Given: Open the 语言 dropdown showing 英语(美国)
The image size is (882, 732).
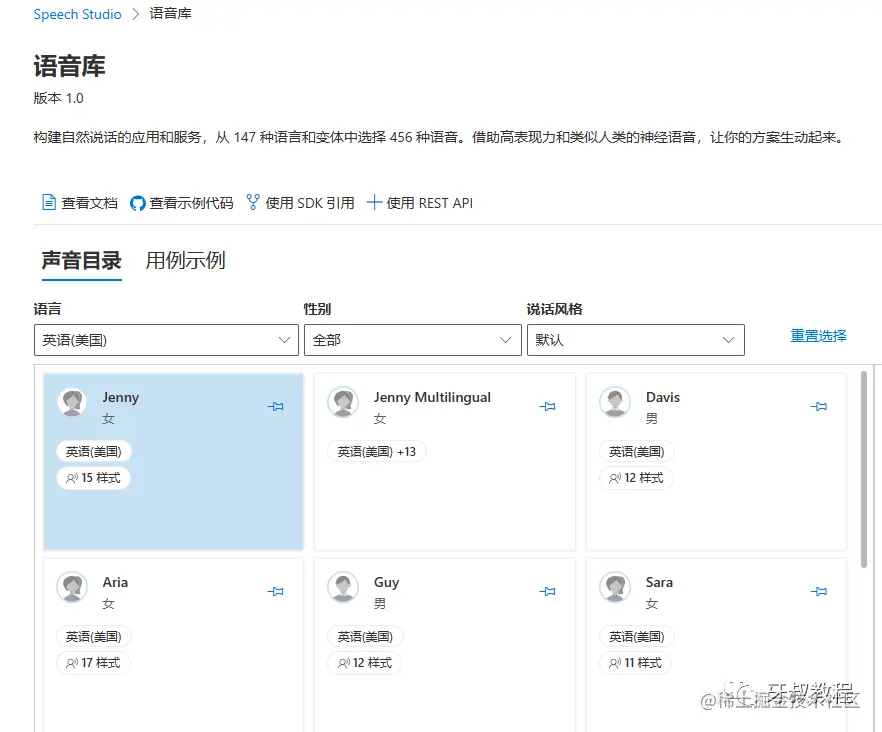Looking at the screenshot, I should tap(166, 340).
